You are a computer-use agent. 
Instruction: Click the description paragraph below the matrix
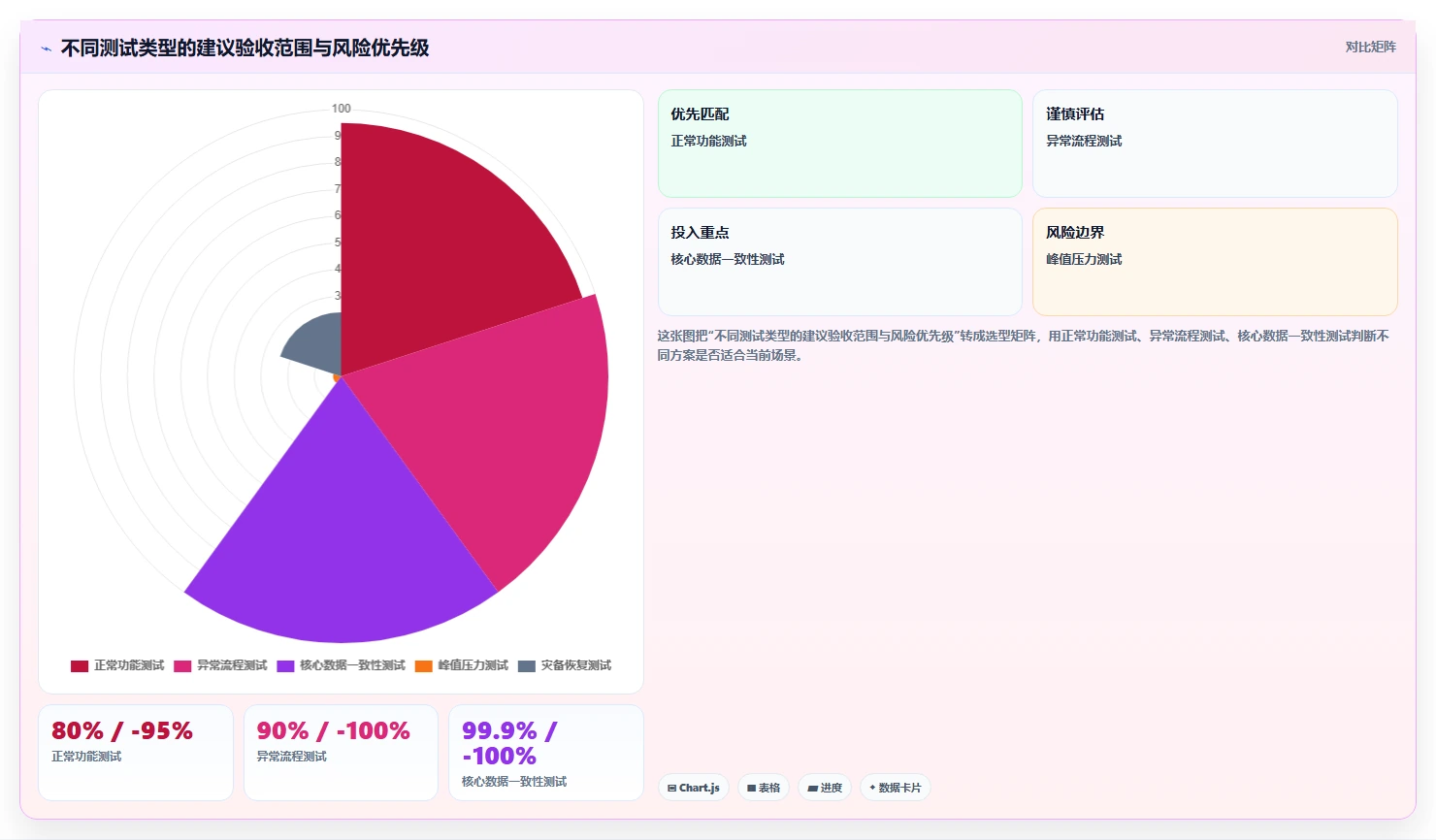point(1024,345)
